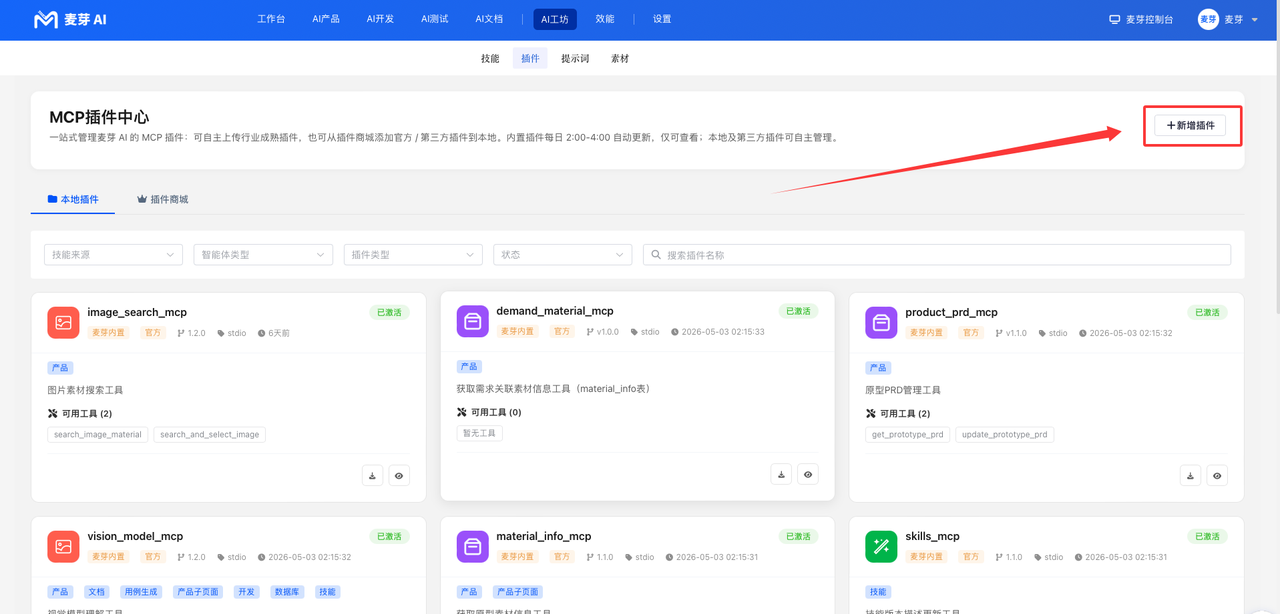Expand the user account dropdown arrow
This screenshot has width=1280, height=614.
tap(1255, 20)
